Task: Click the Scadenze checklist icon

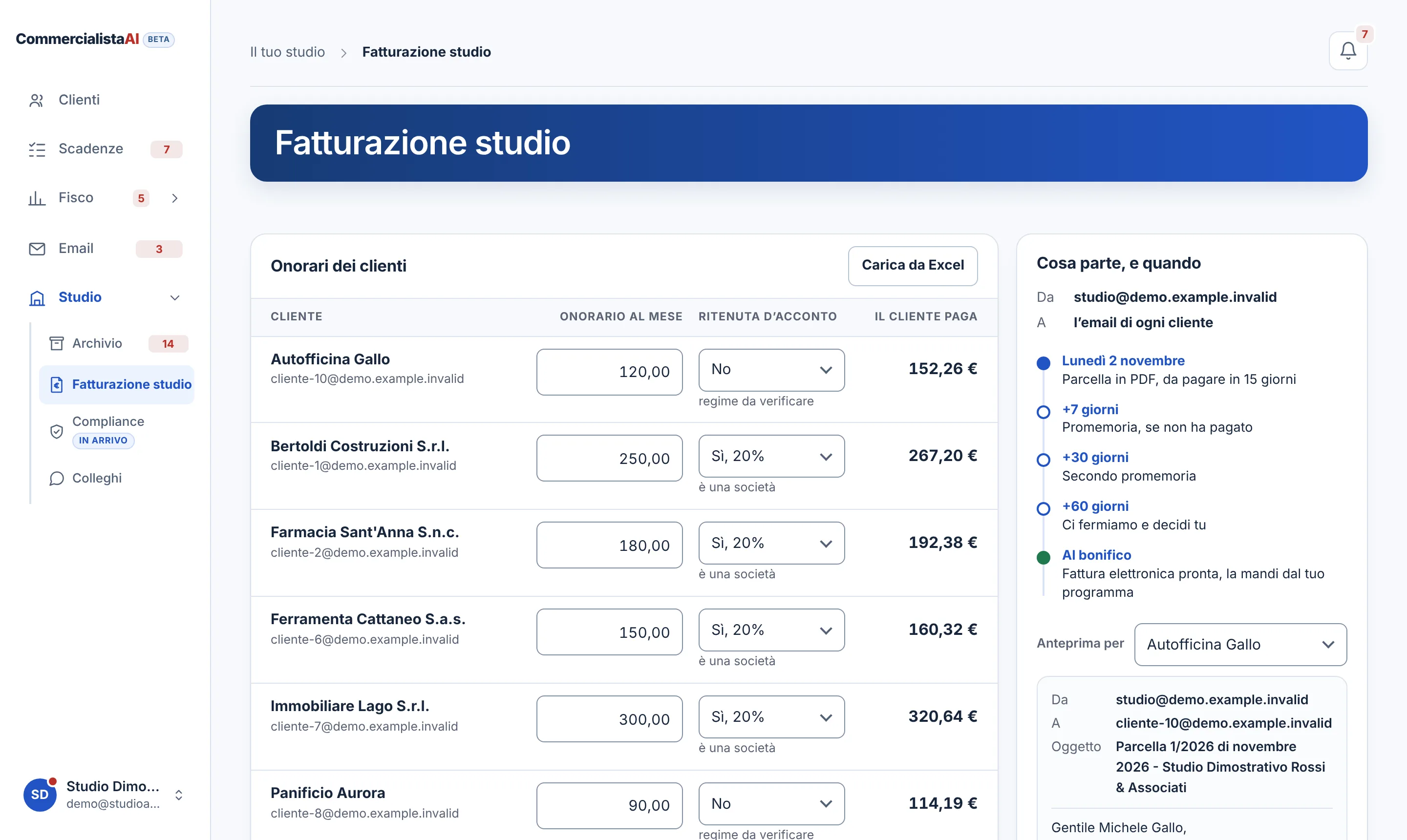Action: pos(37,149)
